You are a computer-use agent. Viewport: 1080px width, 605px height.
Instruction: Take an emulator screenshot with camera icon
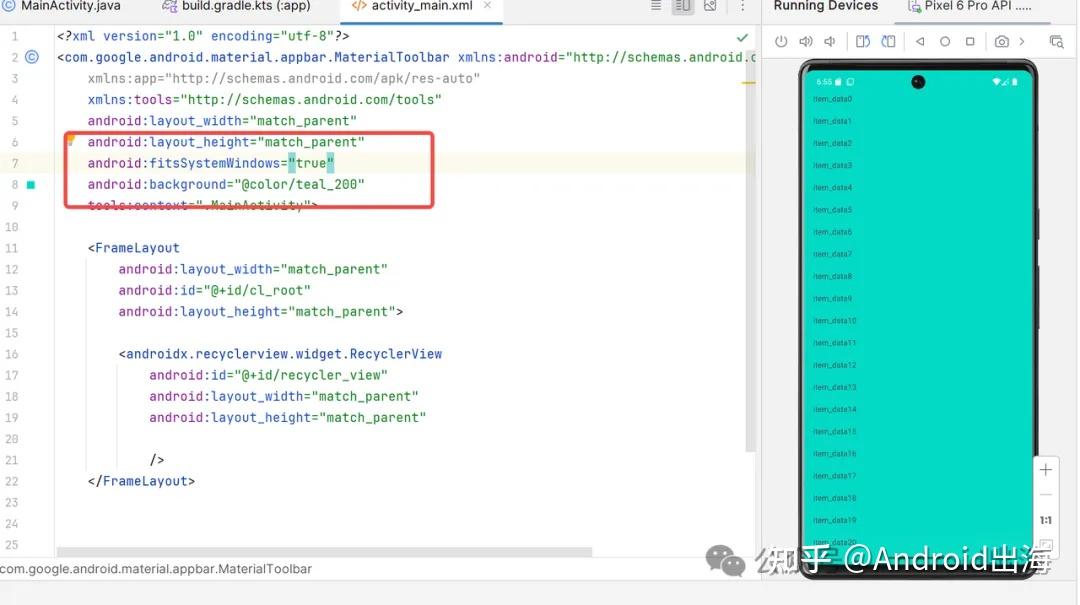(x=1001, y=42)
